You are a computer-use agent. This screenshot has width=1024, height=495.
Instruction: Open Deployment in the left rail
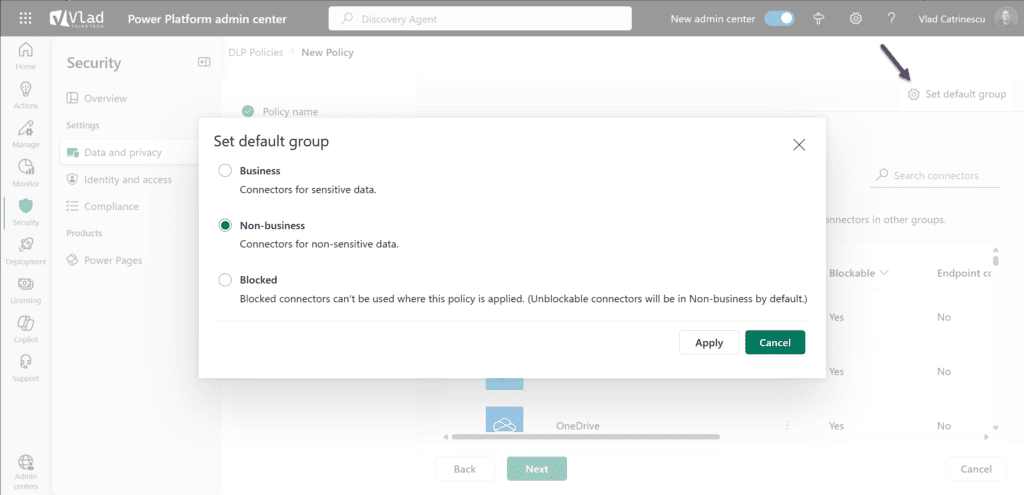(25, 251)
